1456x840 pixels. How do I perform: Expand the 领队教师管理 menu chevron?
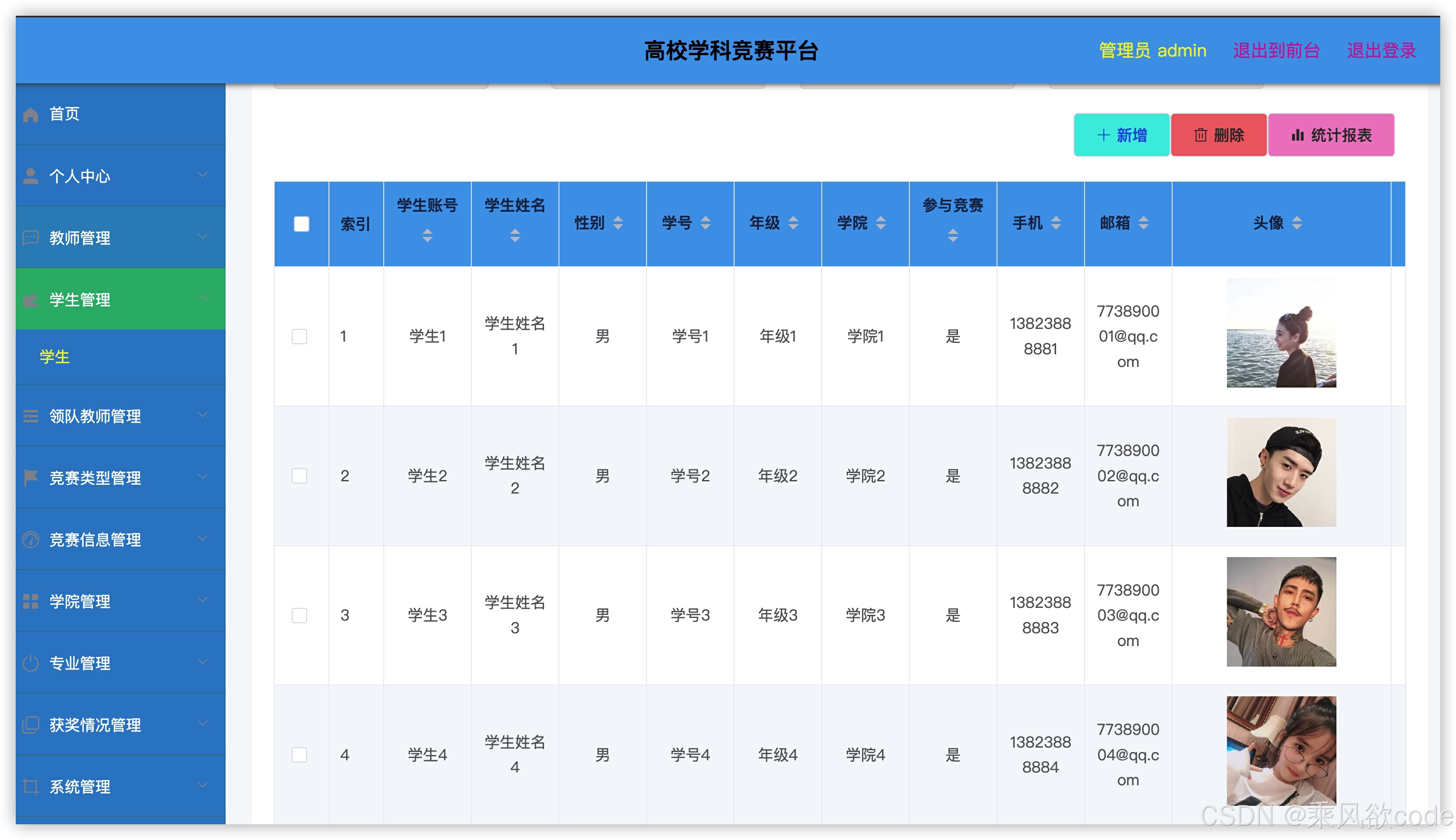click(202, 415)
